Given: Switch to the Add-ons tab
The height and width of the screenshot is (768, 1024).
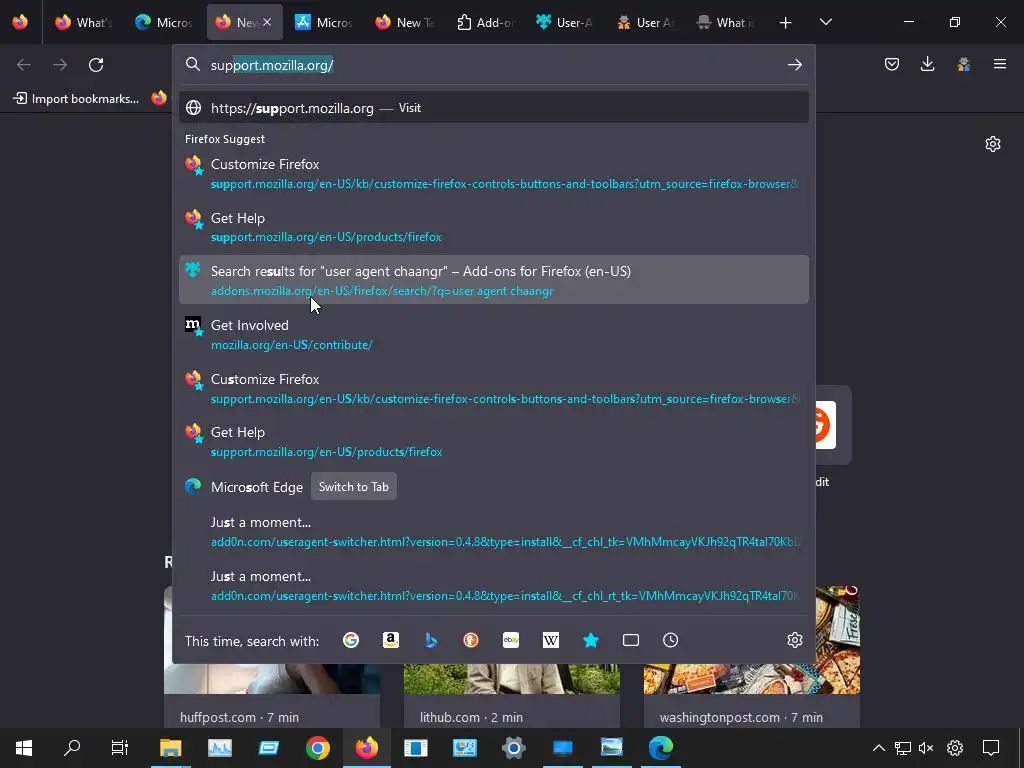Looking at the screenshot, I should [x=486, y=22].
